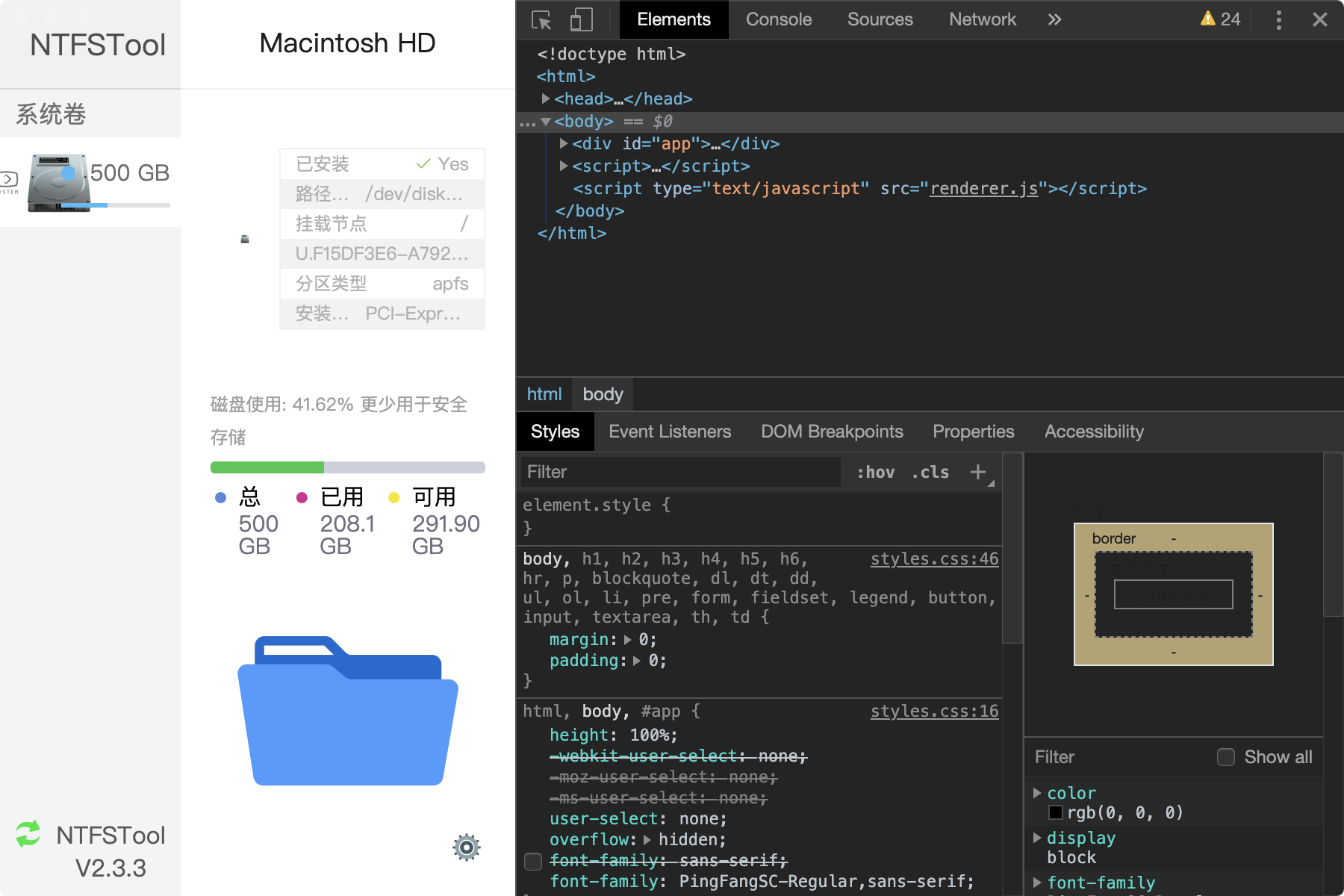
Task: Expand the margin shorthand property
Action: [x=628, y=640]
